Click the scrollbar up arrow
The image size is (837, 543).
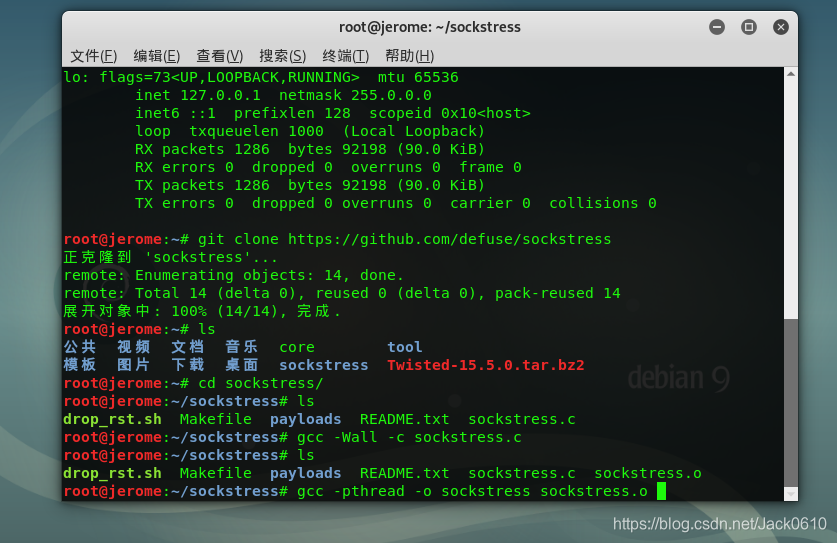pos(791,74)
